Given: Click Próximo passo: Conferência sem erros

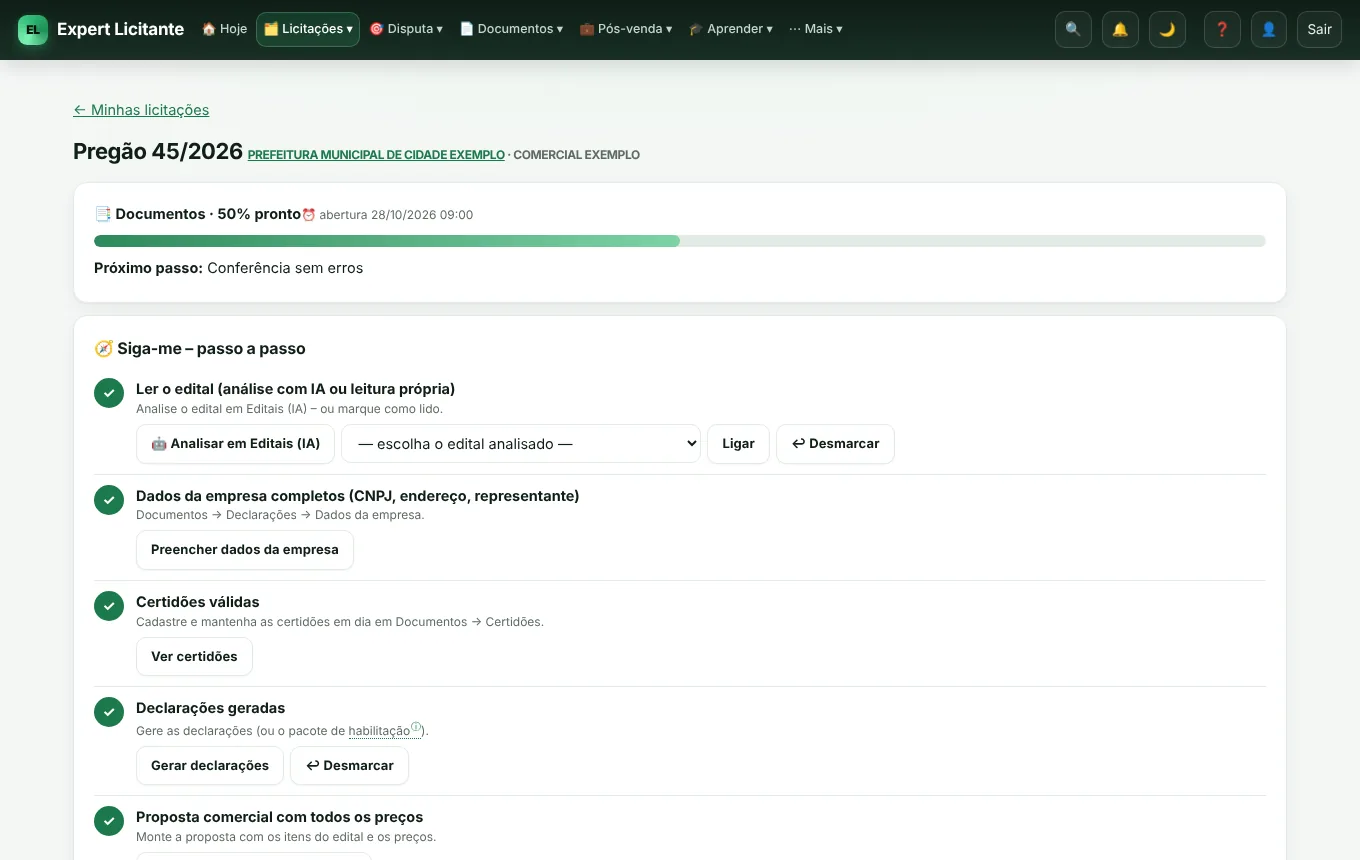Looking at the screenshot, I should point(229,268).
